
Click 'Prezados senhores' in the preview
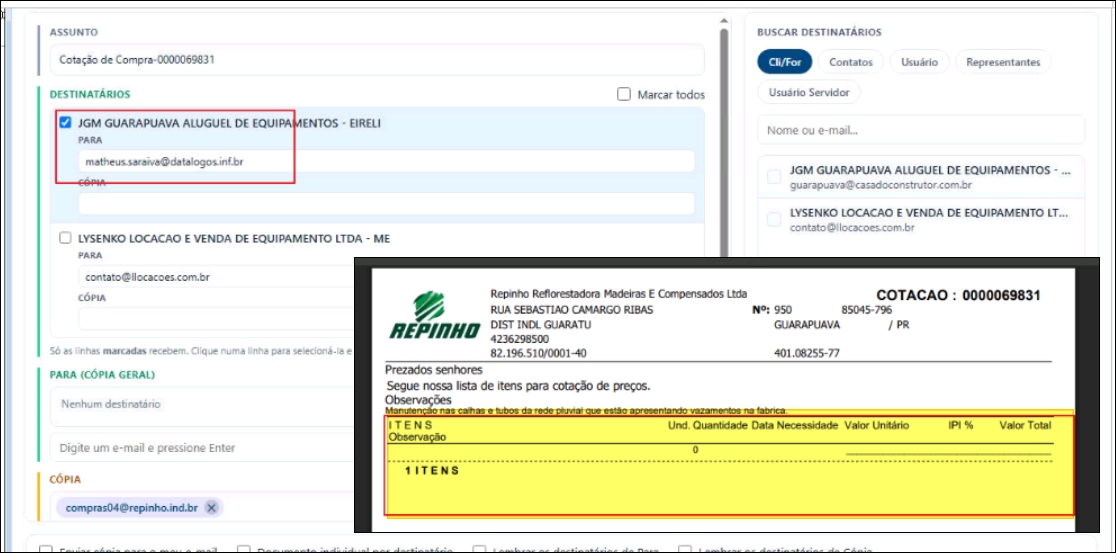click(x=433, y=369)
